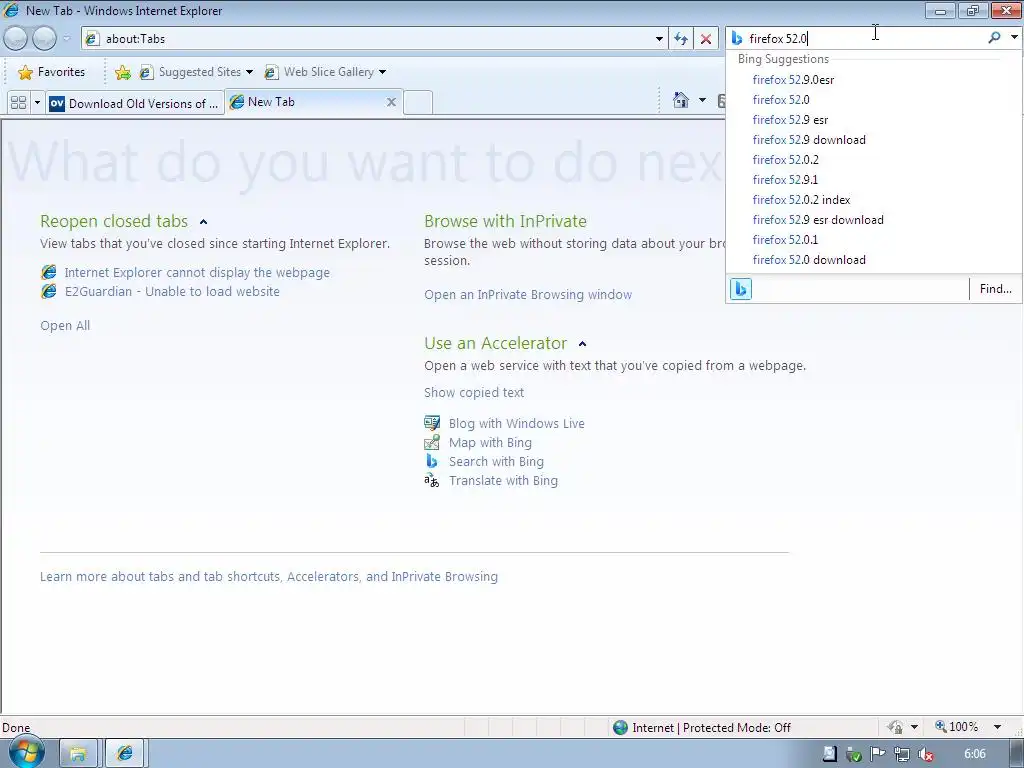Click the Forward navigation button
This screenshot has height=768, width=1024.
[44, 39]
